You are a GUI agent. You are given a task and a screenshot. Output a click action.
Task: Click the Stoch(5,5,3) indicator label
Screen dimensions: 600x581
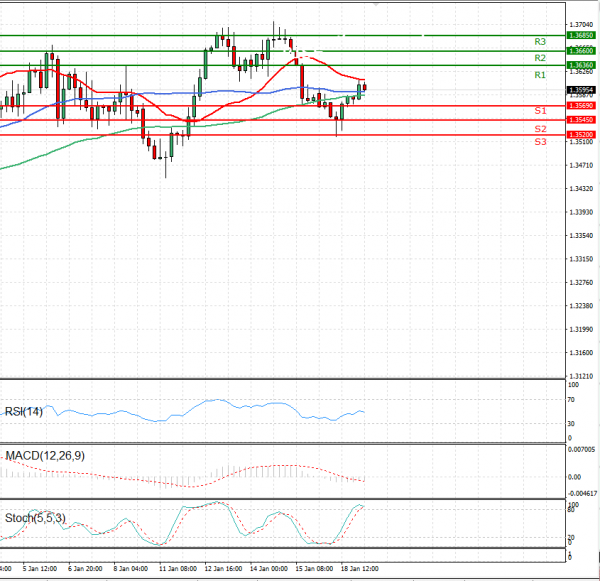point(35,518)
